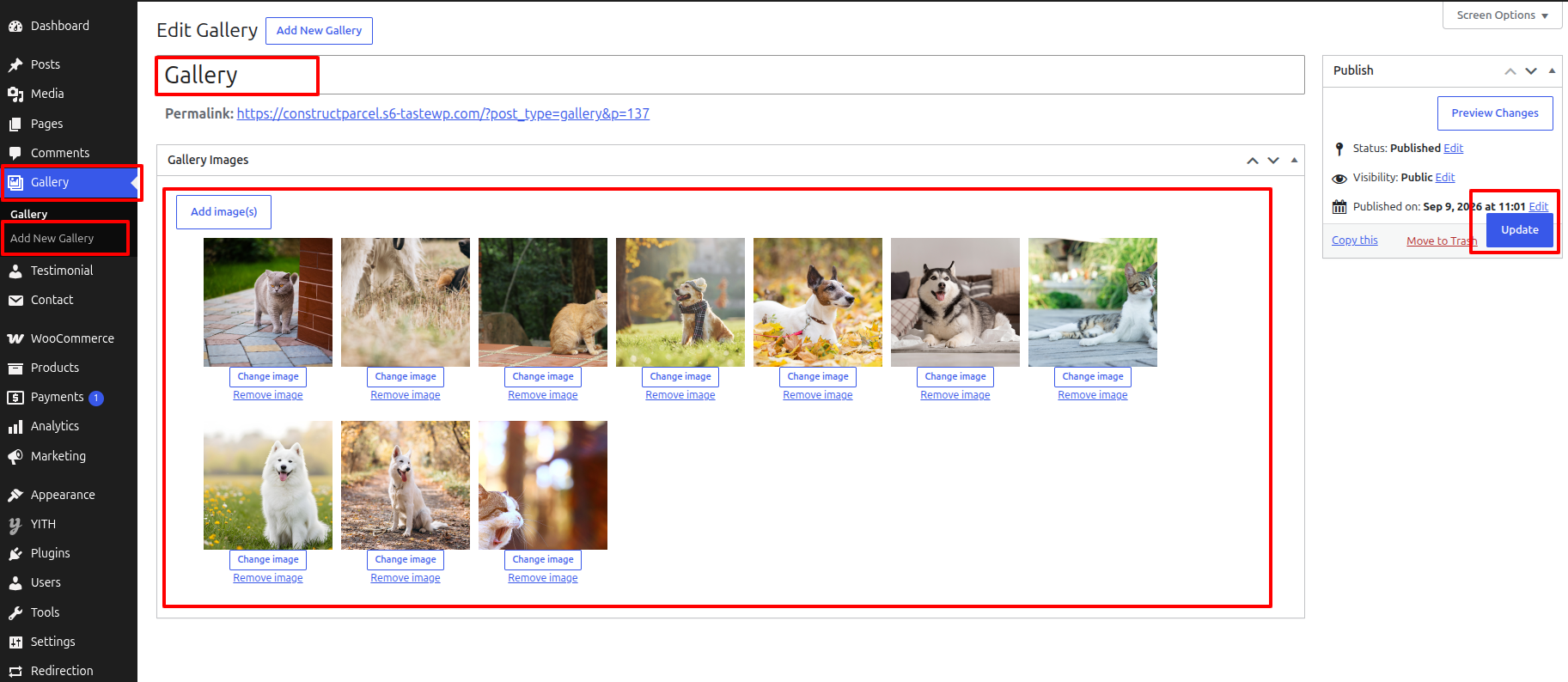1568x682 pixels.
Task: Click the Pages icon in sidebar
Action: point(15,125)
